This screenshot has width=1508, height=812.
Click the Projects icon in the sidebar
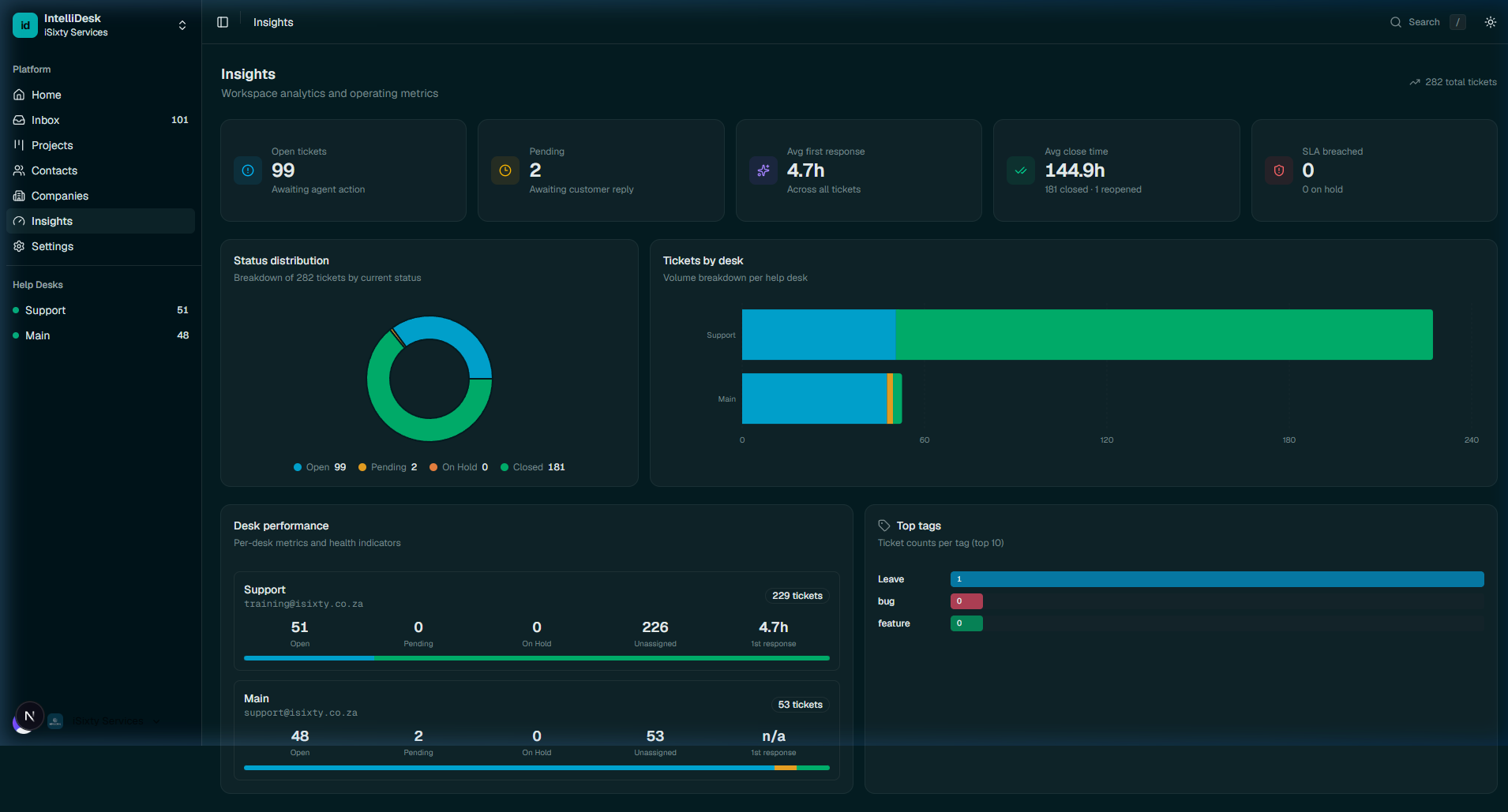tap(19, 145)
